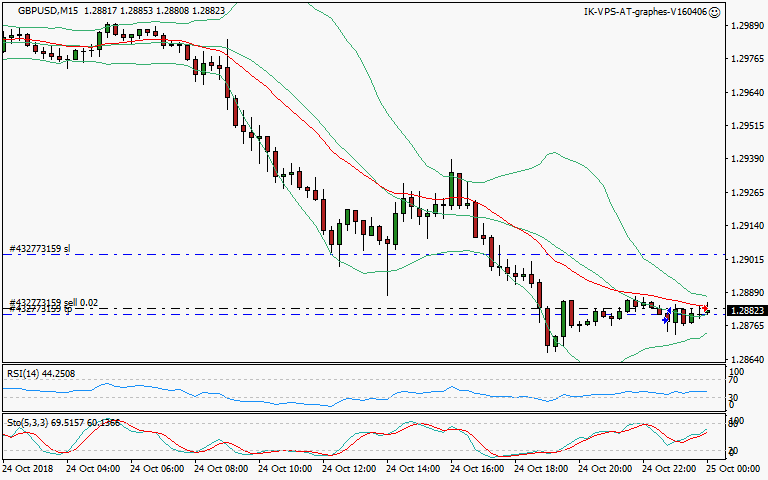The image size is (768, 480).
Task: Select the #432773159 sl stop loss label
Action: click(40, 249)
